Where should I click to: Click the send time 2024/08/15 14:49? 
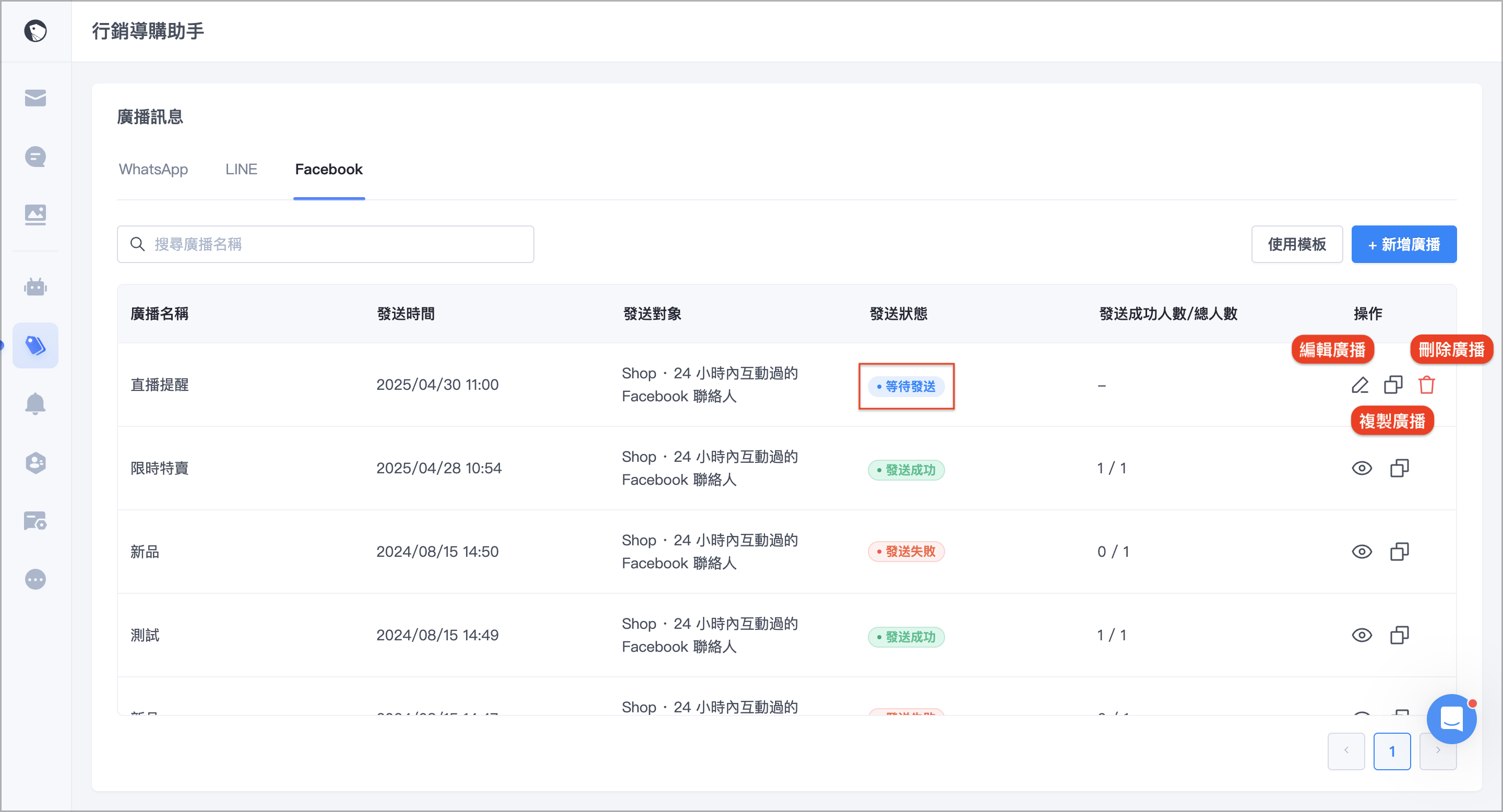[437, 635]
